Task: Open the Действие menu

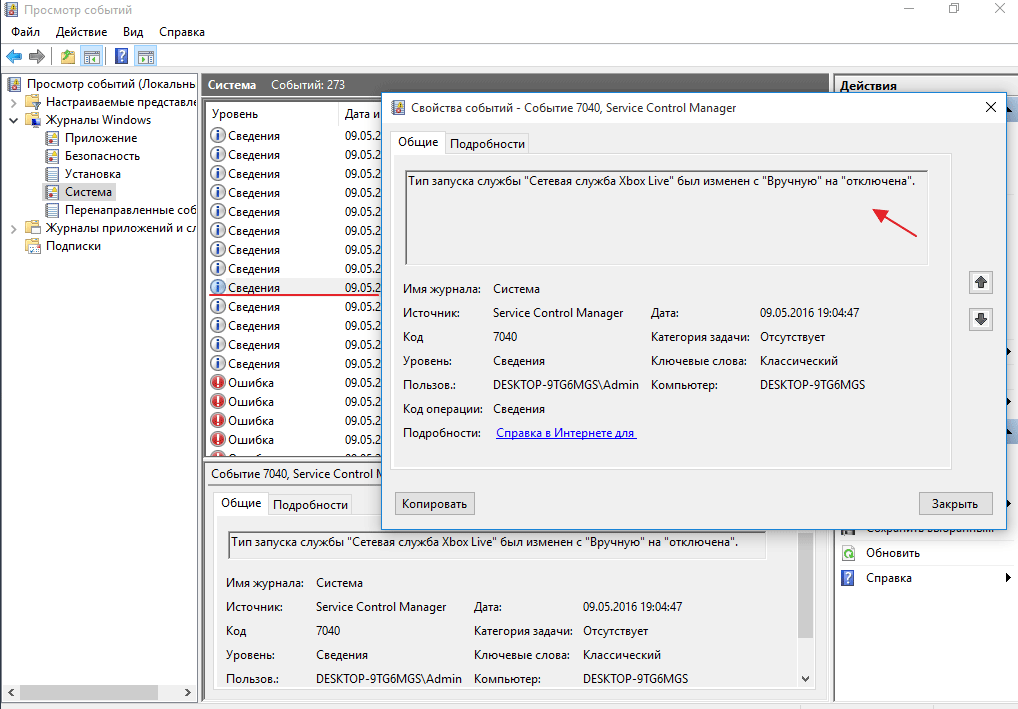Action: (81, 32)
